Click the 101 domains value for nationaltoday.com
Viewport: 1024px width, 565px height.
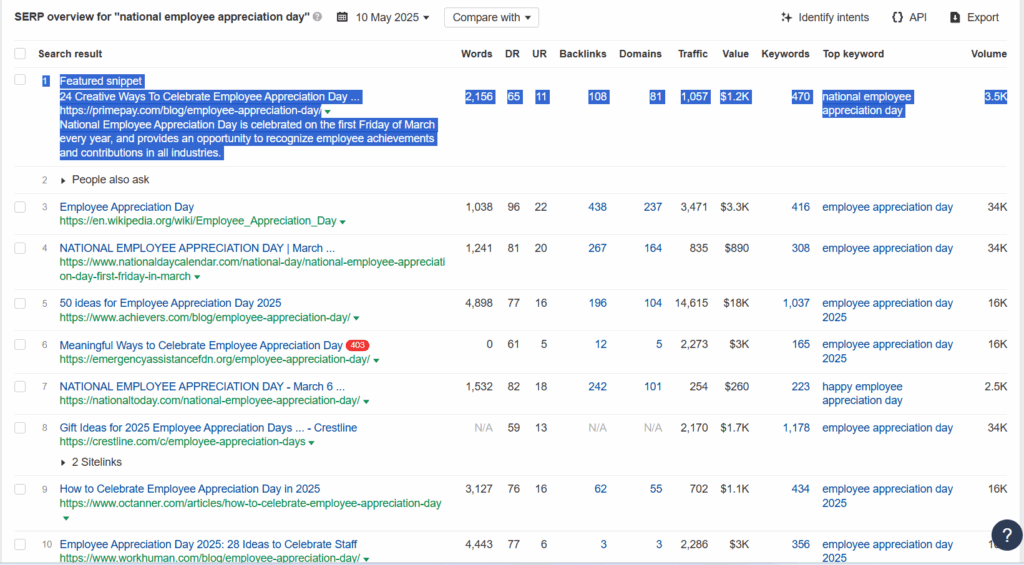coord(653,387)
